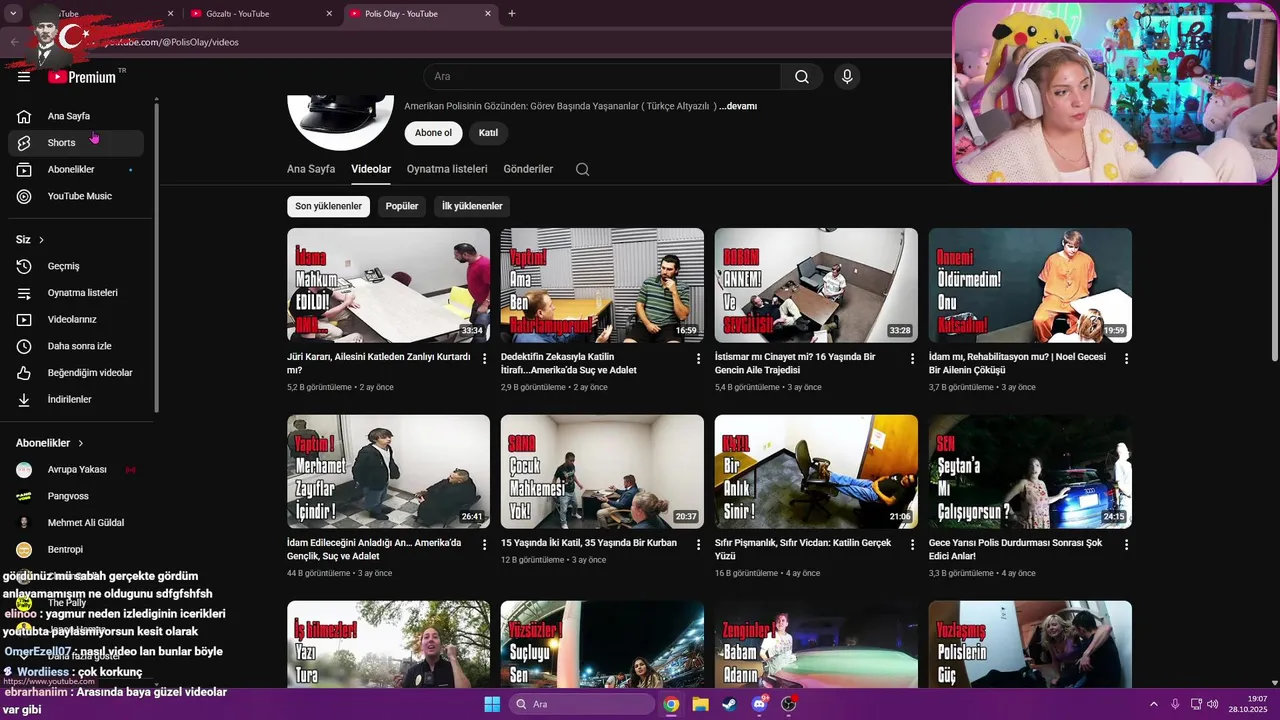Click the YouTube 'Ara' search field
This screenshot has height=720, width=1280.
pyautogui.click(x=602, y=77)
